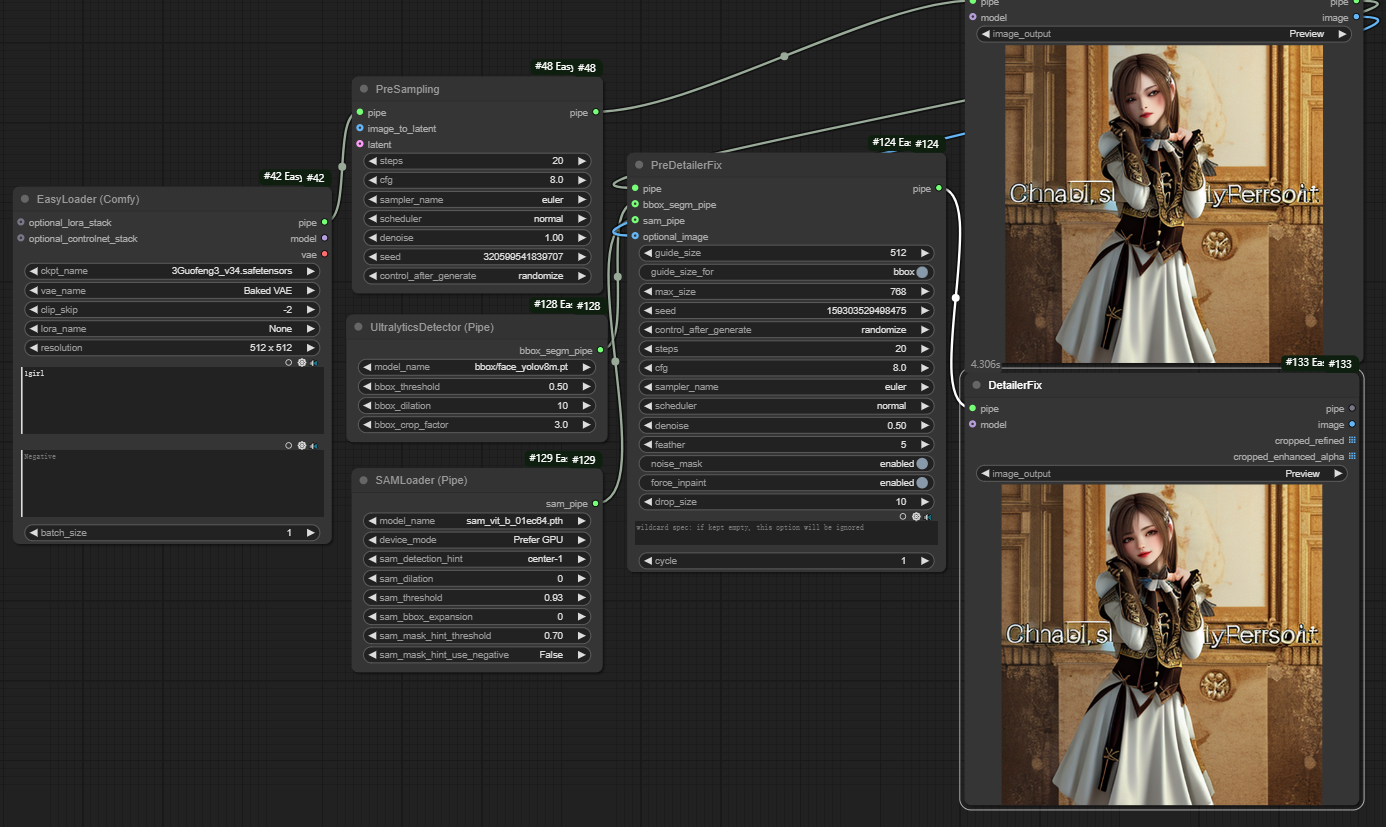Image resolution: width=1386 pixels, height=827 pixels.
Task: Disable the noise_mask toggle in PreDetailerFix
Action: [921, 464]
